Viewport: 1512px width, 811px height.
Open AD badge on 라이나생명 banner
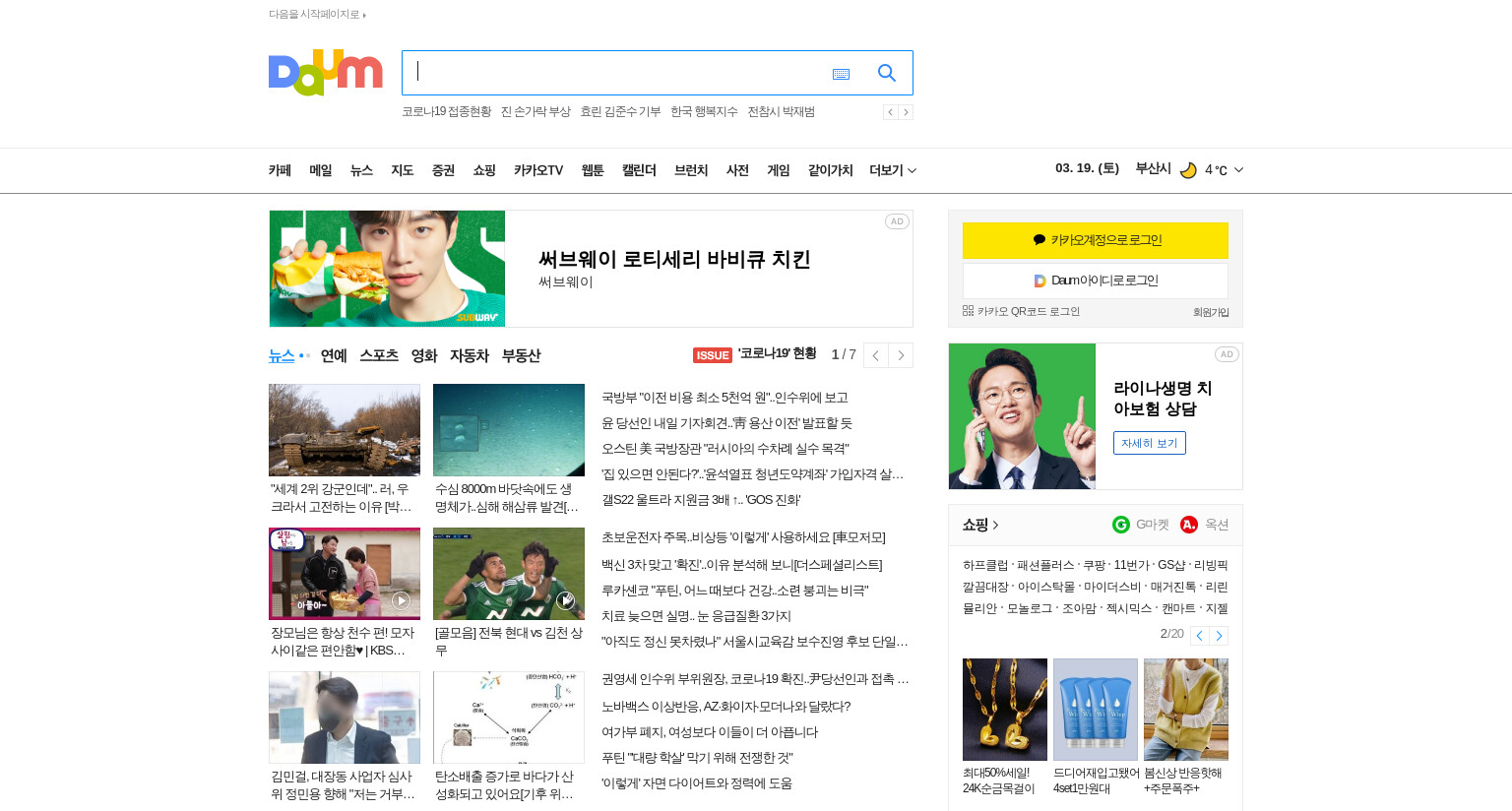point(1227,354)
